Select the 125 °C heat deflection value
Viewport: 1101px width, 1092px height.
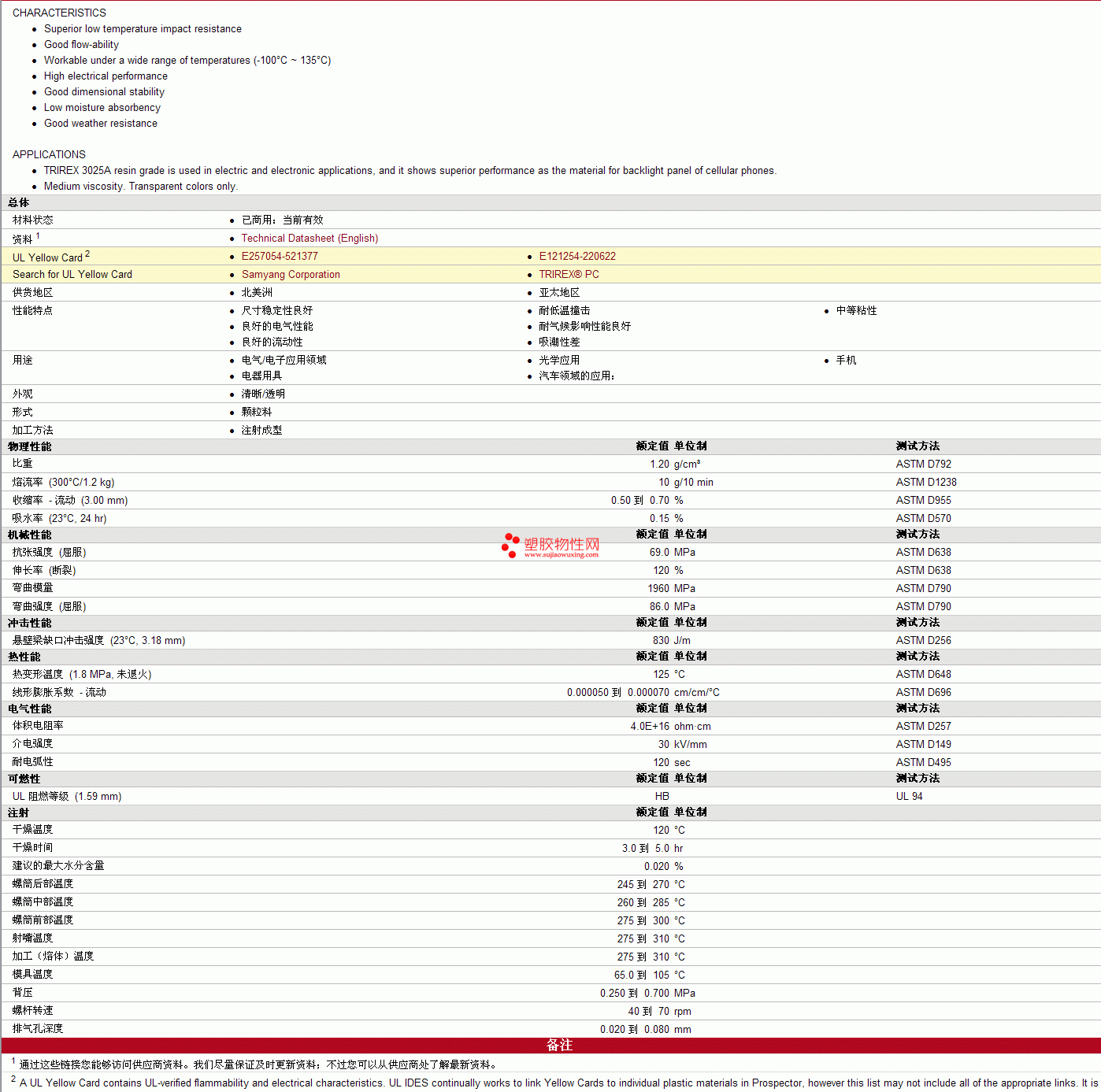[669, 675]
